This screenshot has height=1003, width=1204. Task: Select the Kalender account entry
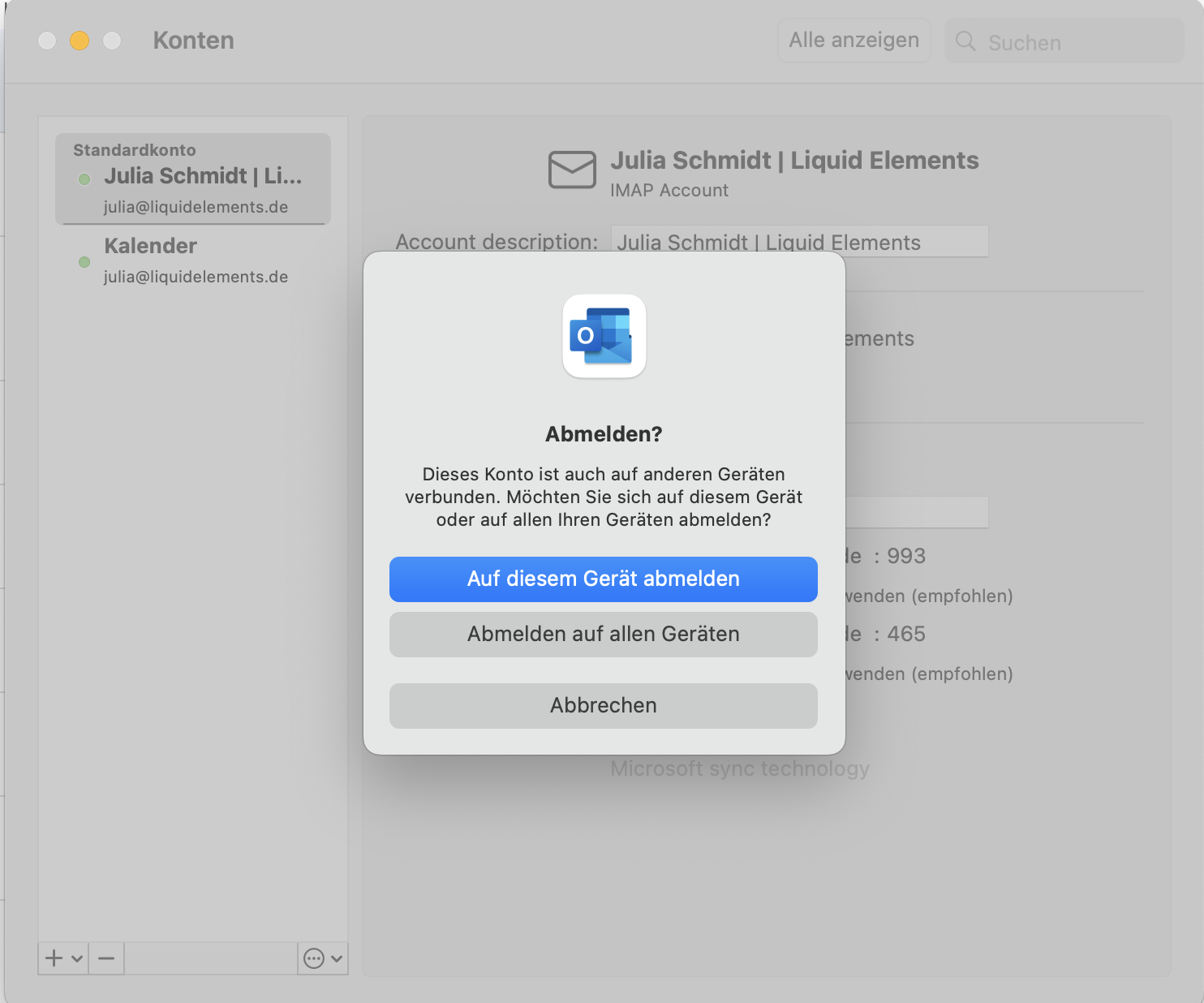click(193, 260)
